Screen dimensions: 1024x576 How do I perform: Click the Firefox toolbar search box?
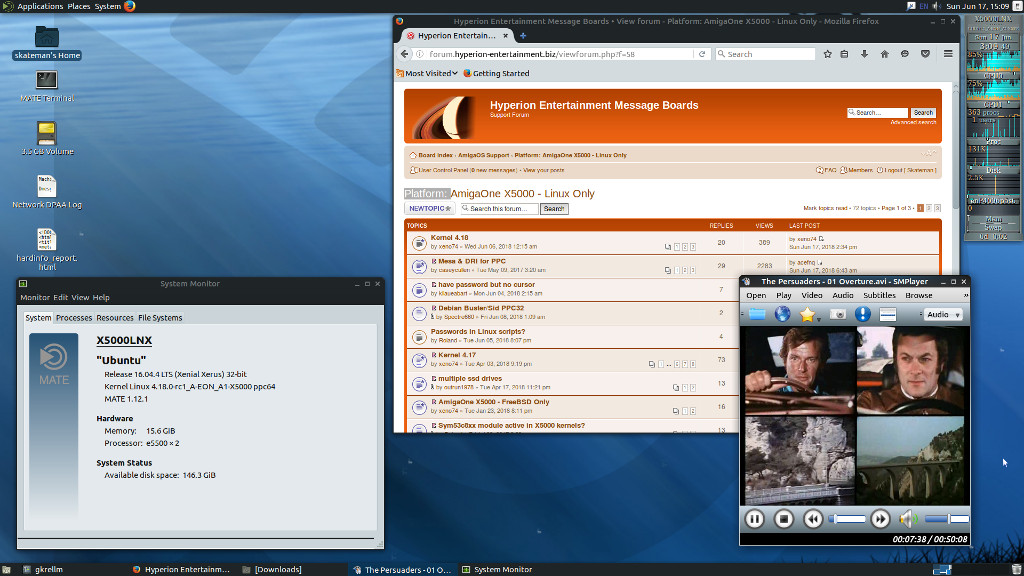pos(765,54)
